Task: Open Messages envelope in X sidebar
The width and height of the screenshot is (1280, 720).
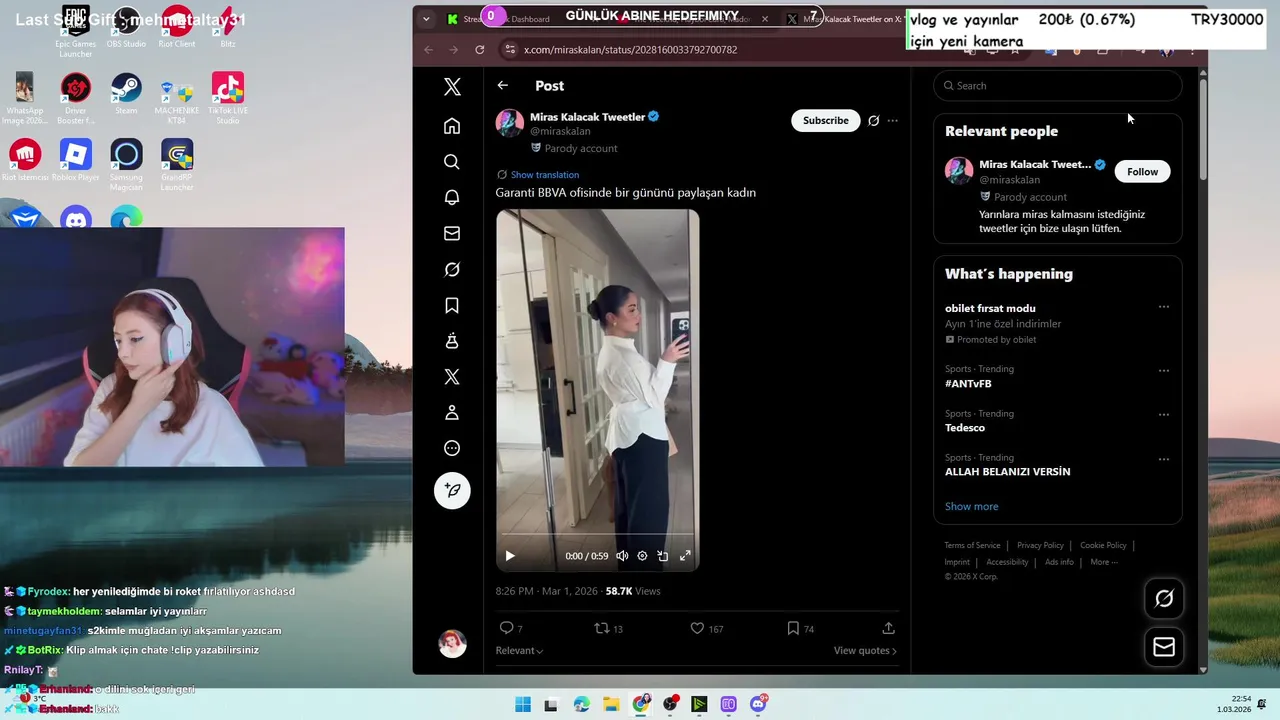Action: click(x=452, y=233)
